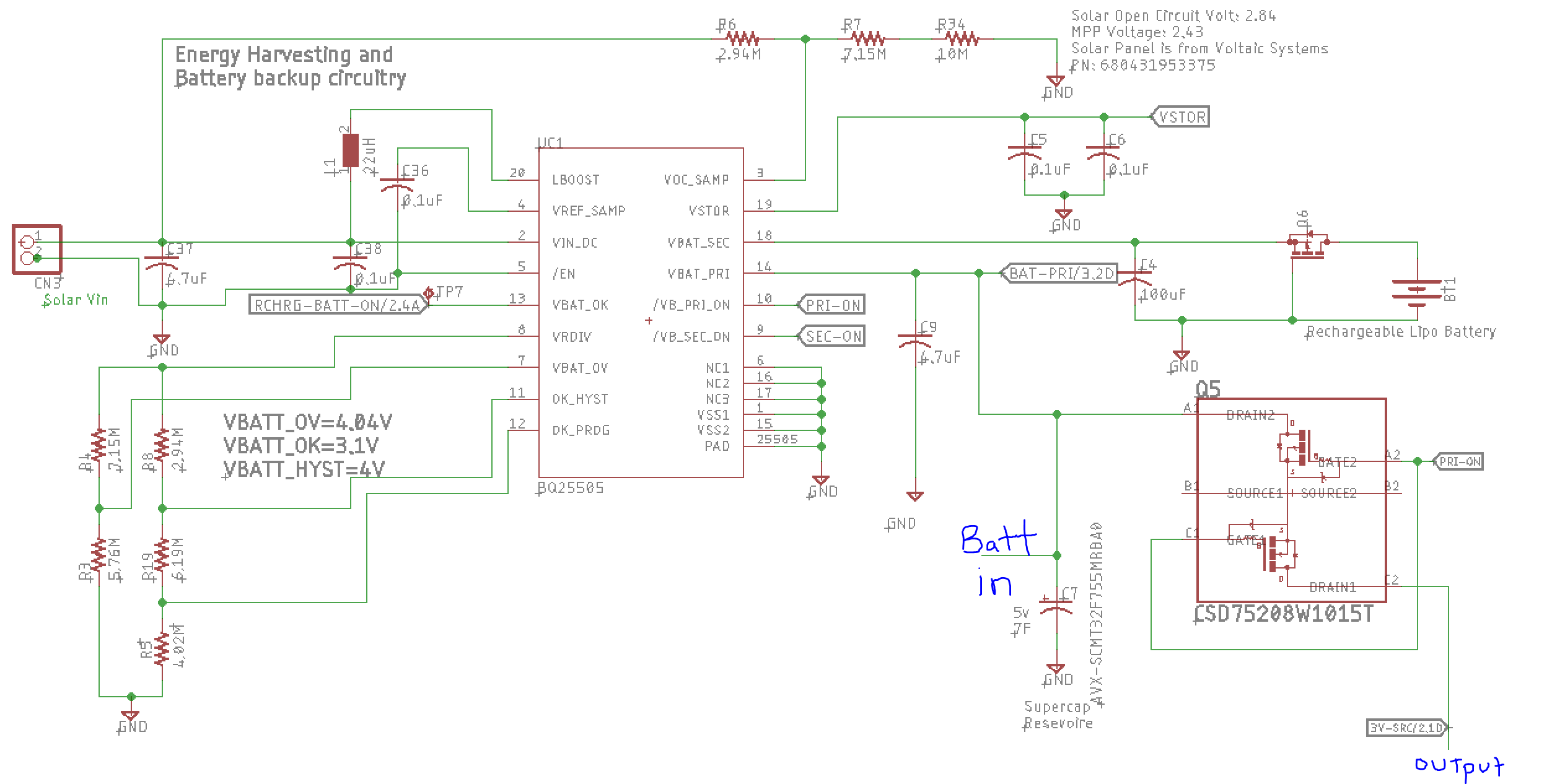Select the BQ25505 part name text
Viewport: 1552px width, 784px height.
(570, 488)
